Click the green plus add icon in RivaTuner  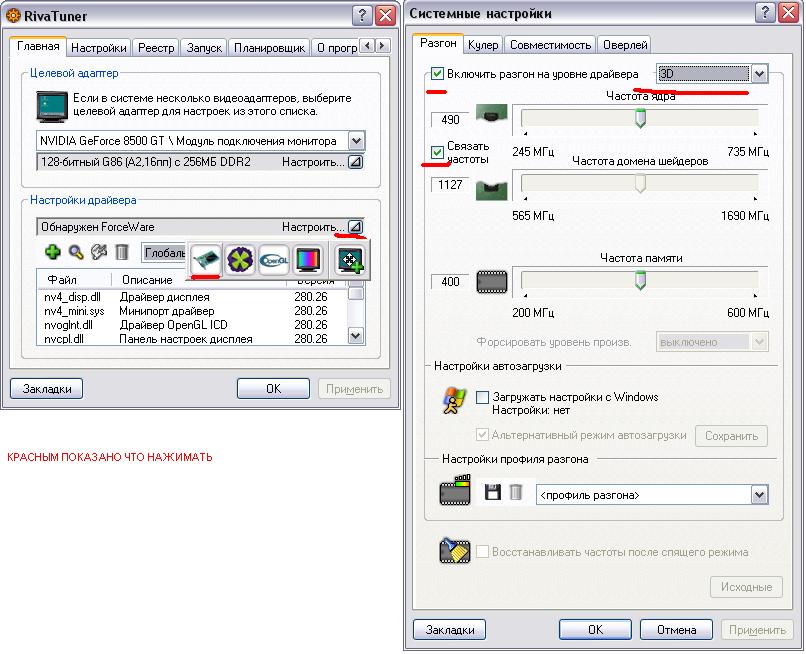[52, 252]
